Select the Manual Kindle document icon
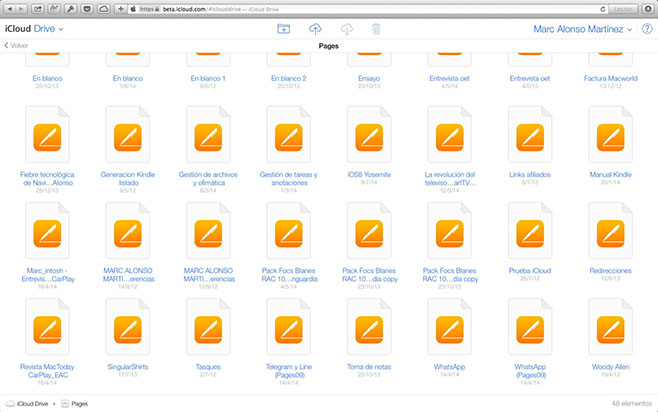The height and width of the screenshot is (412, 658). [609, 138]
